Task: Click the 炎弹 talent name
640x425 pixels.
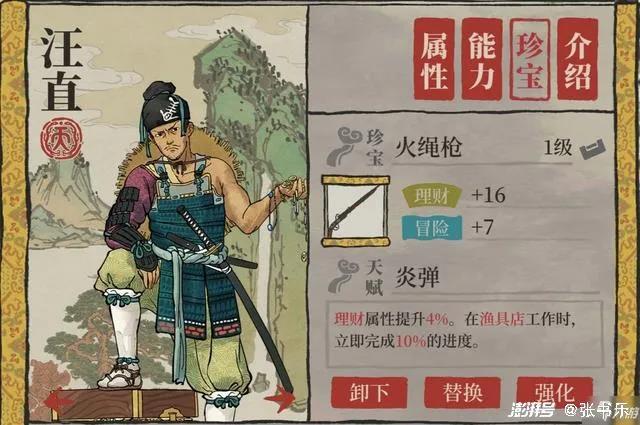Action: [x=417, y=278]
